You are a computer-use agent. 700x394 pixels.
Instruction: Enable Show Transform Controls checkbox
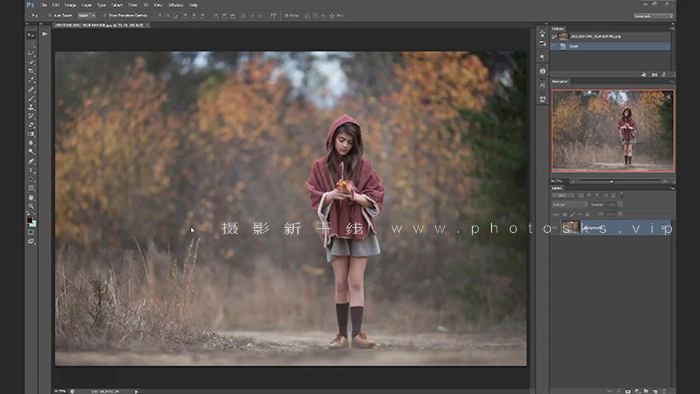[105, 16]
